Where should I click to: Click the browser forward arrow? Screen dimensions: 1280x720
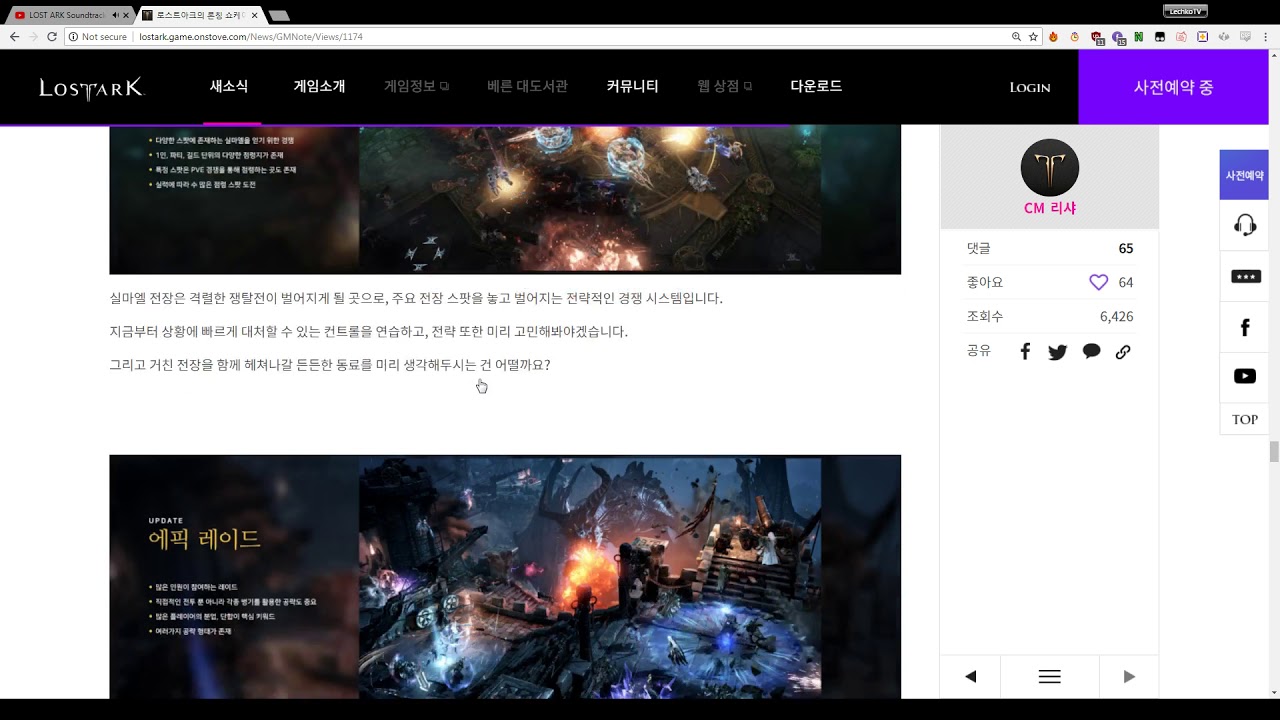point(33,36)
